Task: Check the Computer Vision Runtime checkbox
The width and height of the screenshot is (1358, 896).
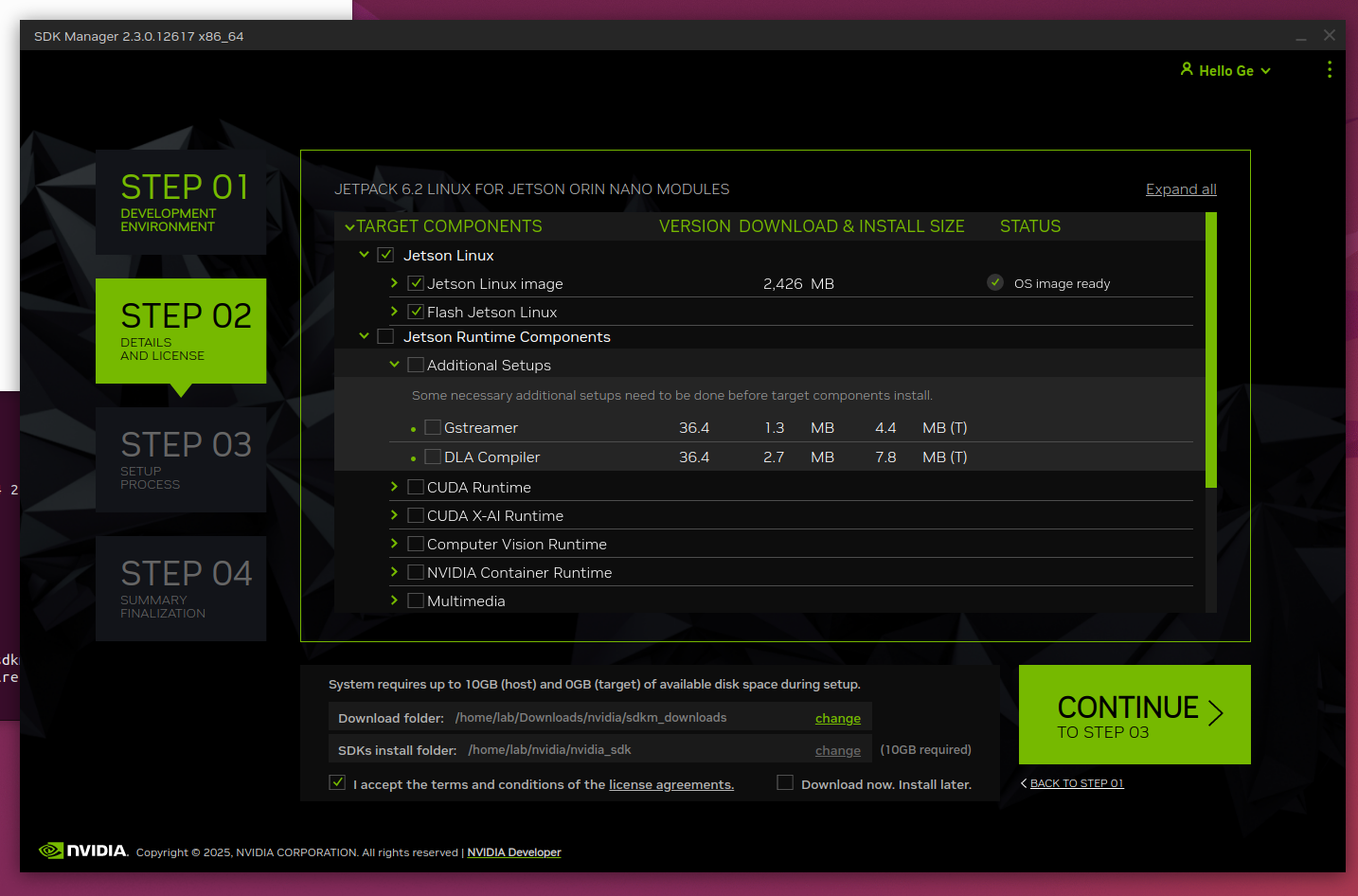Action: click(x=415, y=544)
